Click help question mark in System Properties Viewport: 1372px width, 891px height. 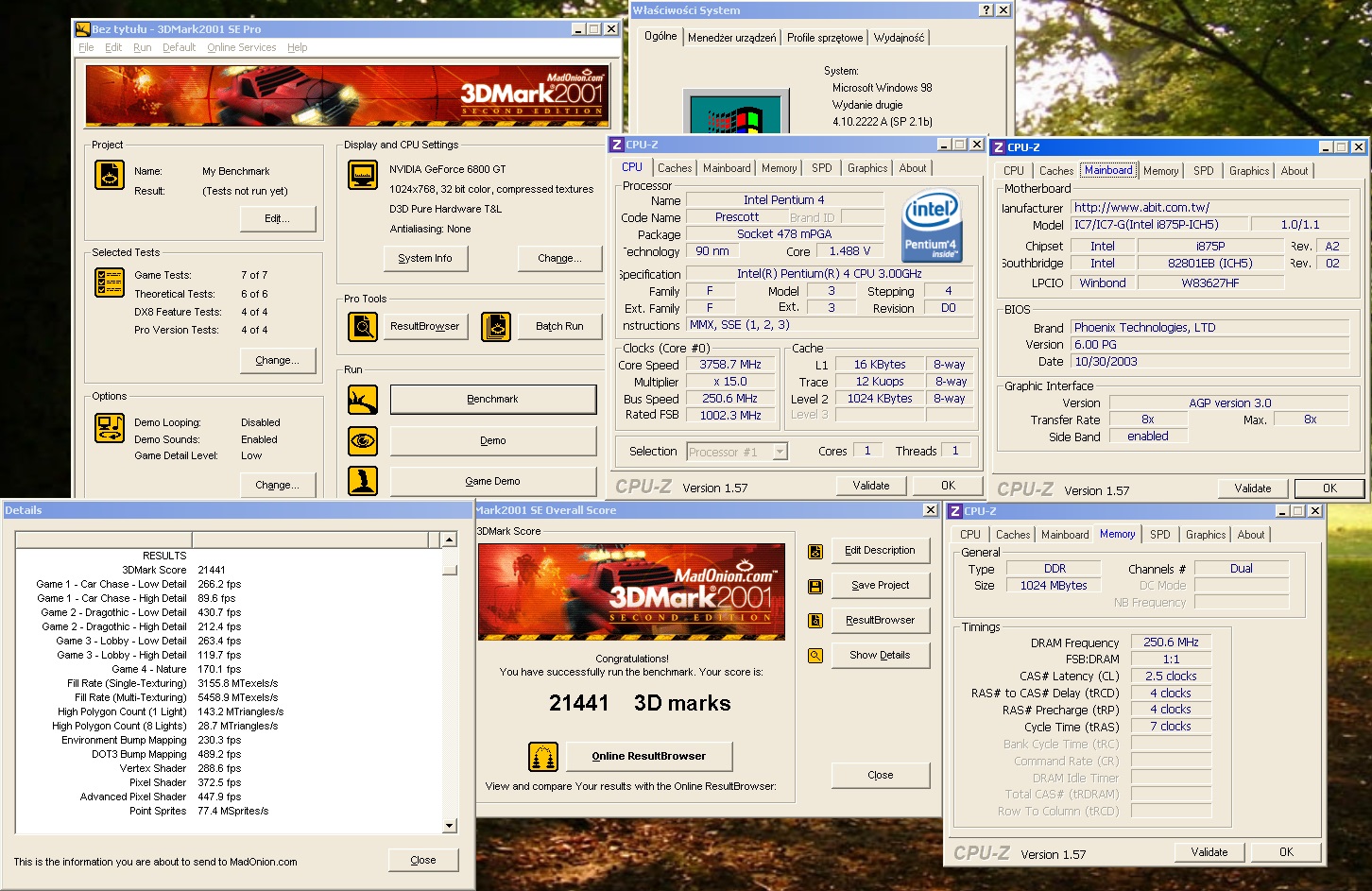pos(986,10)
